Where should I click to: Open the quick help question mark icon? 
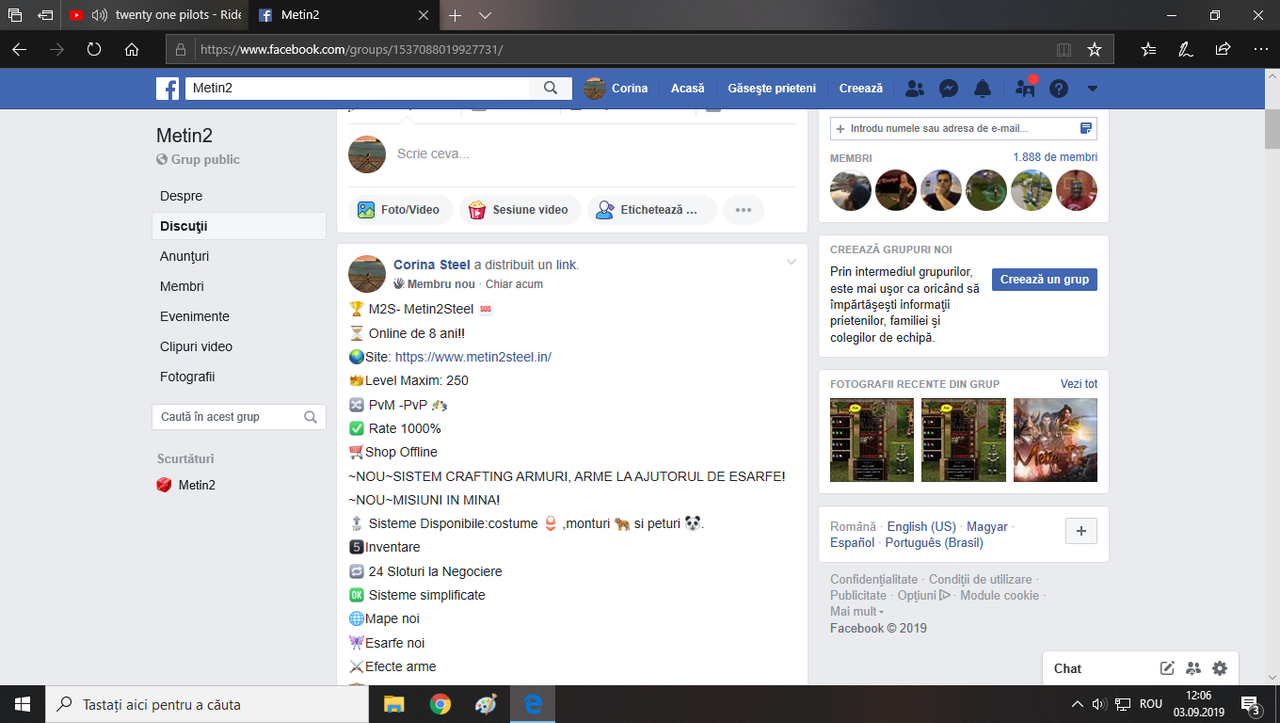[1059, 88]
